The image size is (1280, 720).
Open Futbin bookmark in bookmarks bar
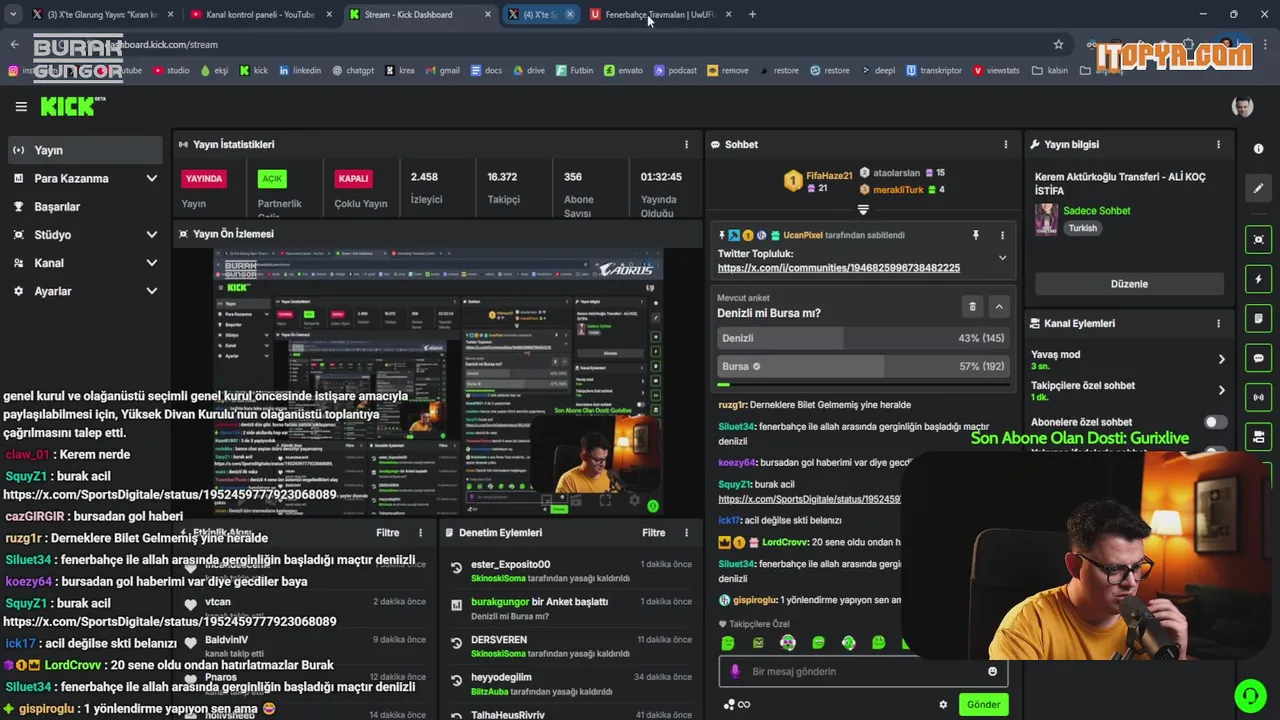tap(574, 71)
